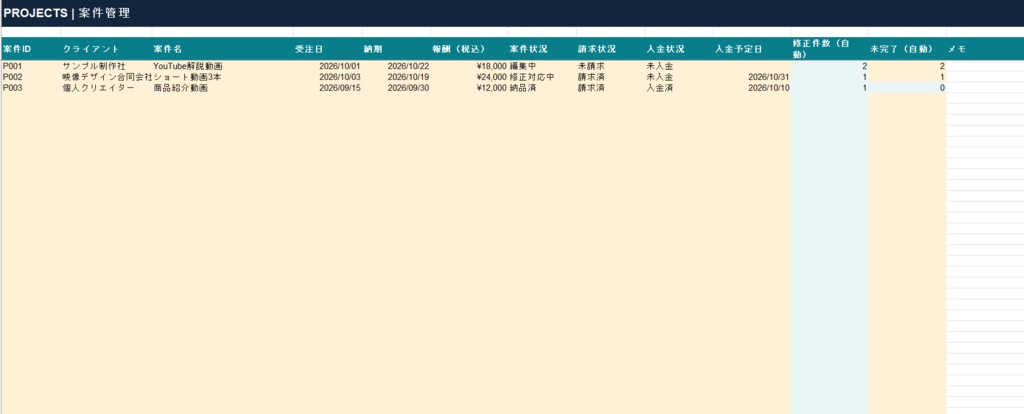Screen dimensions: 1024x414
Task: Click the 修正件数（自動） column header
Action: pyautogui.click(x=829, y=49)
